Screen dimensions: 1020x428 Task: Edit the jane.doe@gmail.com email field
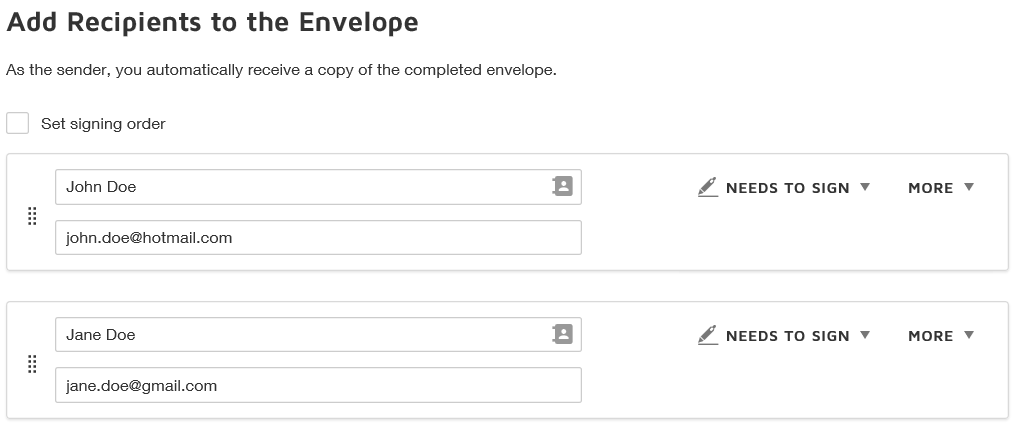tap(318, 386)
